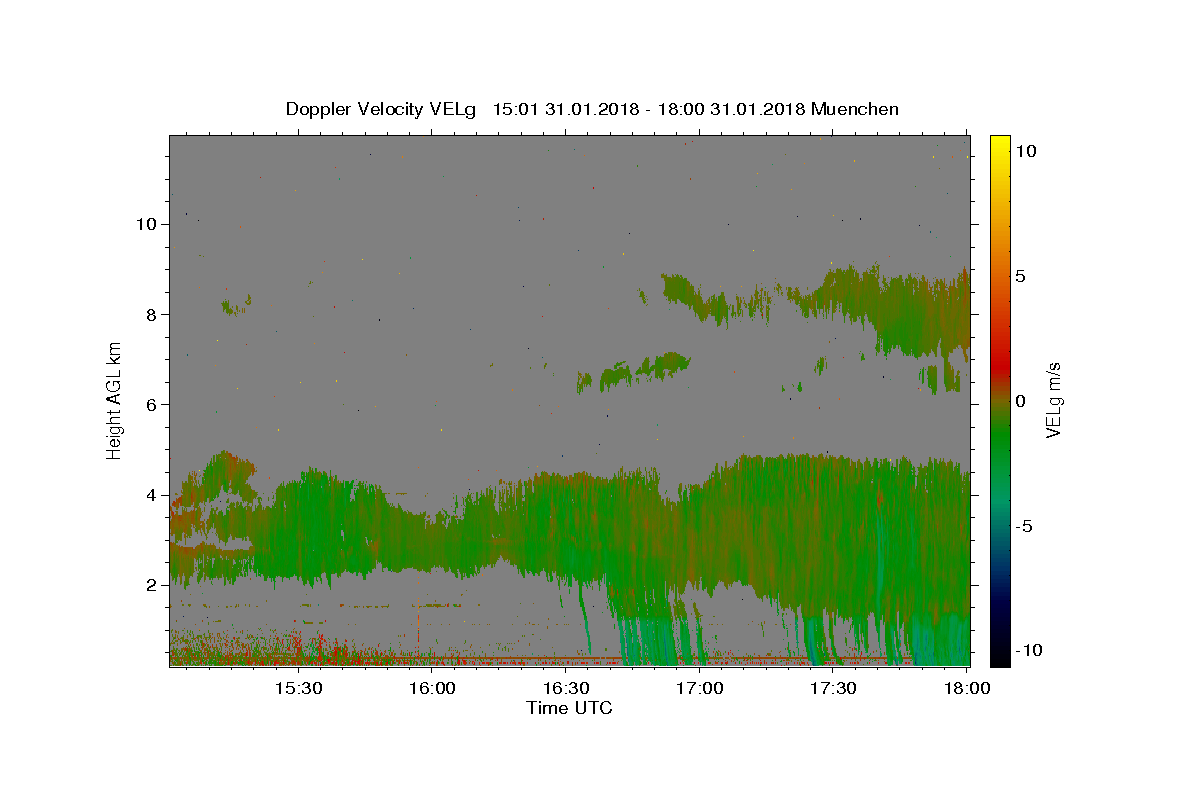The width and height of the screenshot is (1200, 800).
Task: Click the colorbar tick label '-5'
Action: click(1022, 526)
